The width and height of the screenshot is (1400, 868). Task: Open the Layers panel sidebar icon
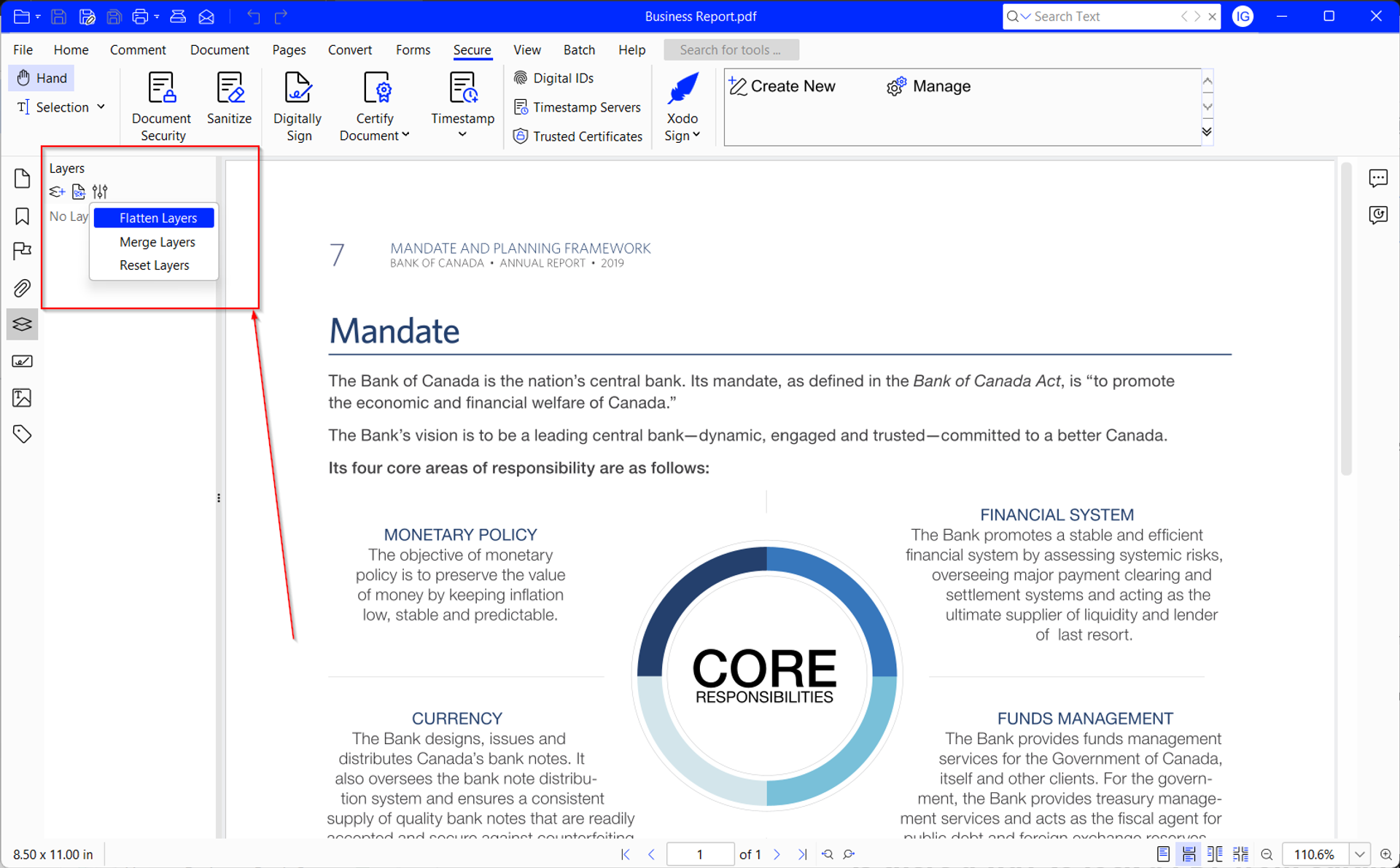pos(22,324)
